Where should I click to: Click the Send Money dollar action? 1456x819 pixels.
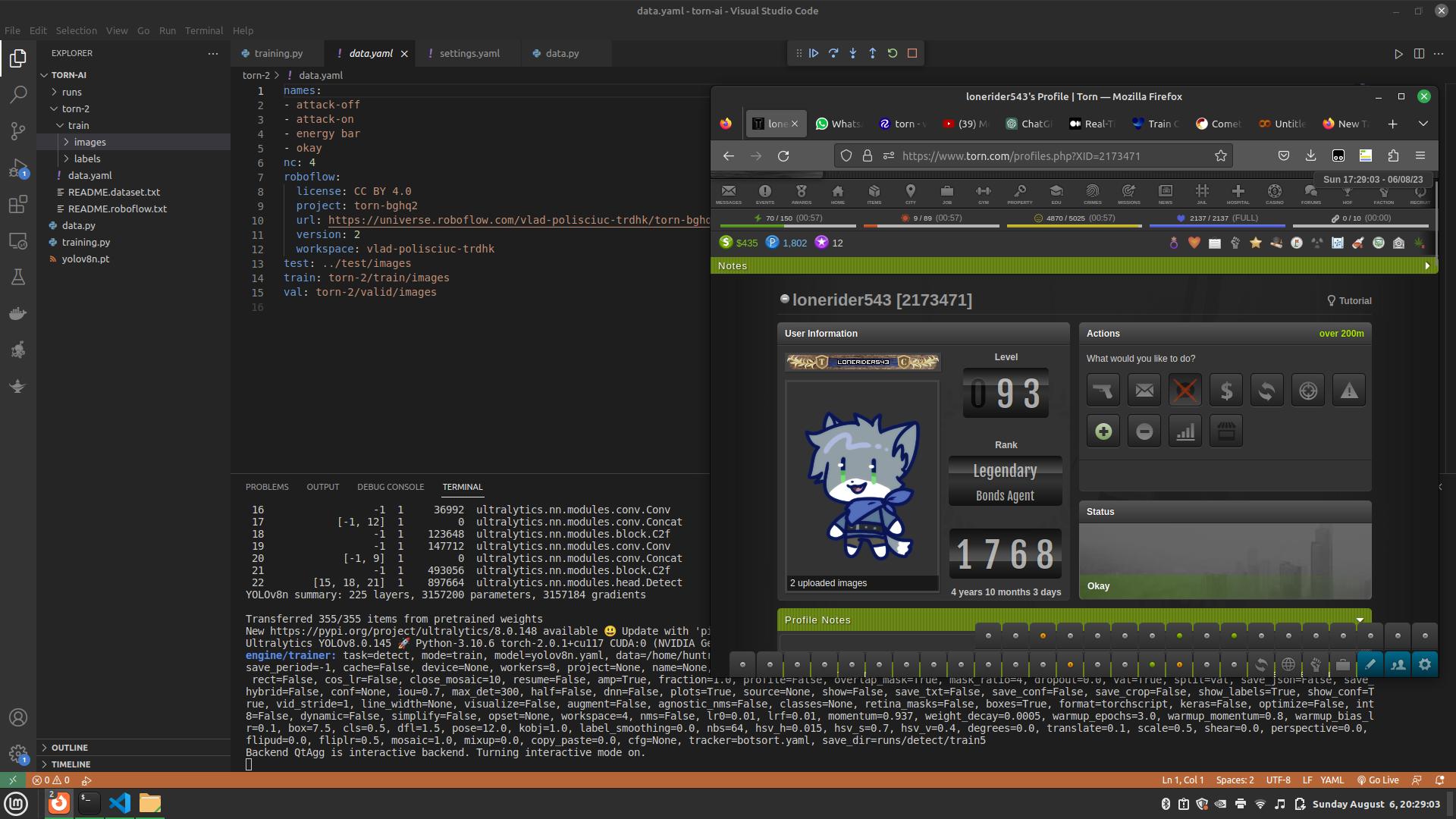1226,391
